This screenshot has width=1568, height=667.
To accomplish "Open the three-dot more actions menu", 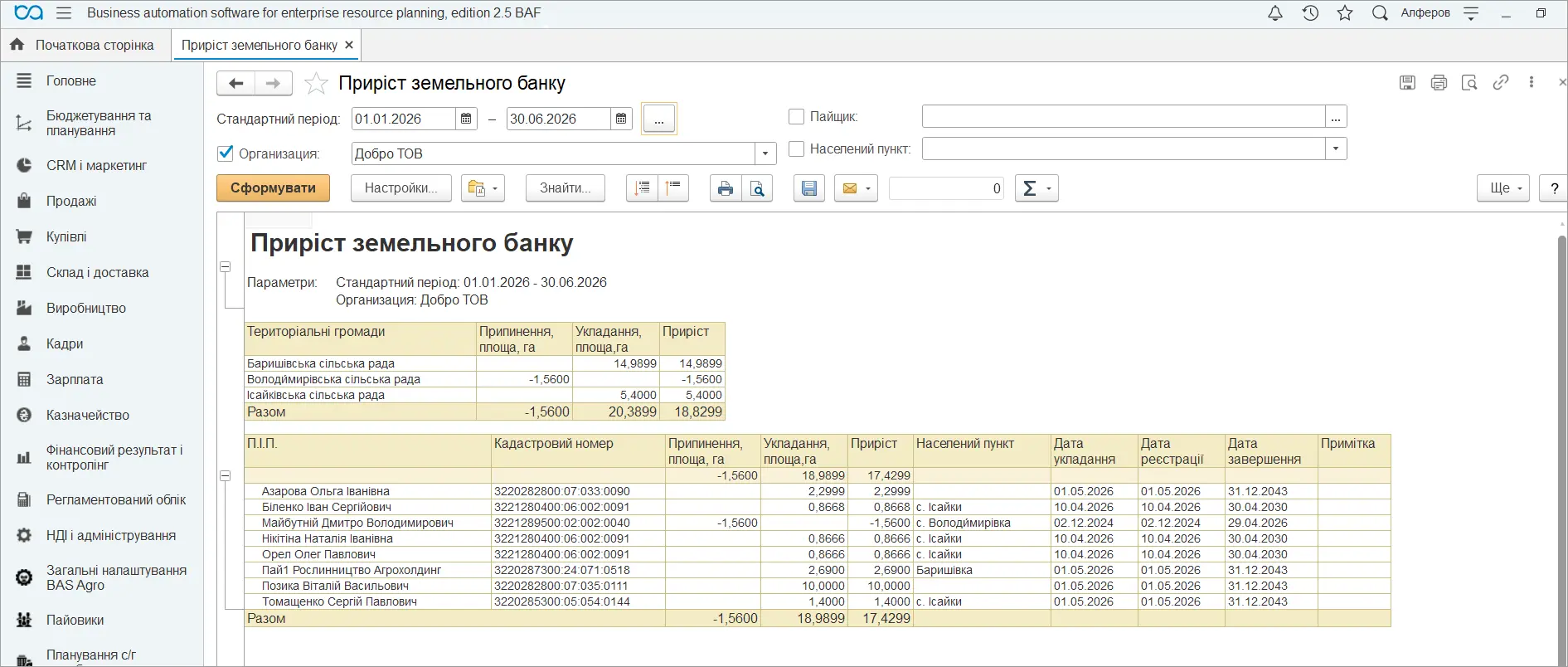I will click(x=1532, y=82).
